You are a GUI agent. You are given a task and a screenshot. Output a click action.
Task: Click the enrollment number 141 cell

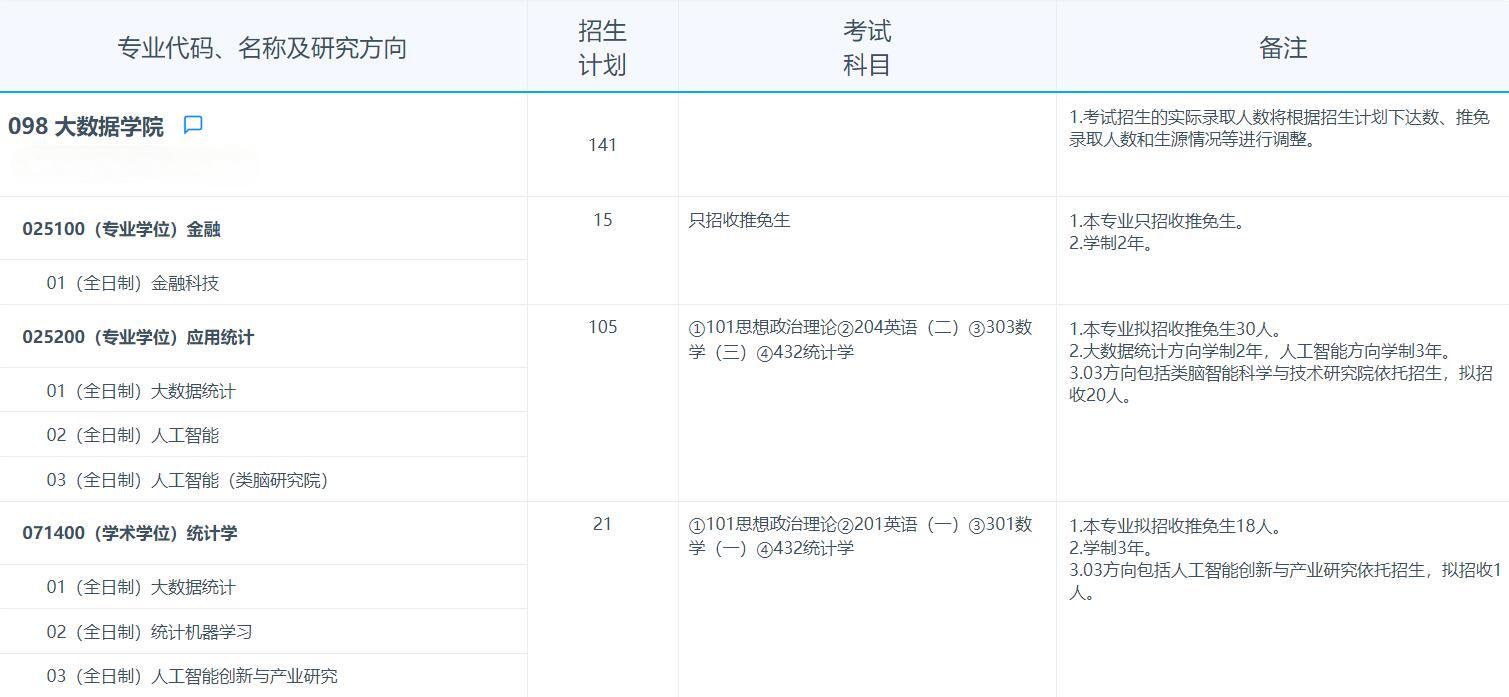click(601, 144)
